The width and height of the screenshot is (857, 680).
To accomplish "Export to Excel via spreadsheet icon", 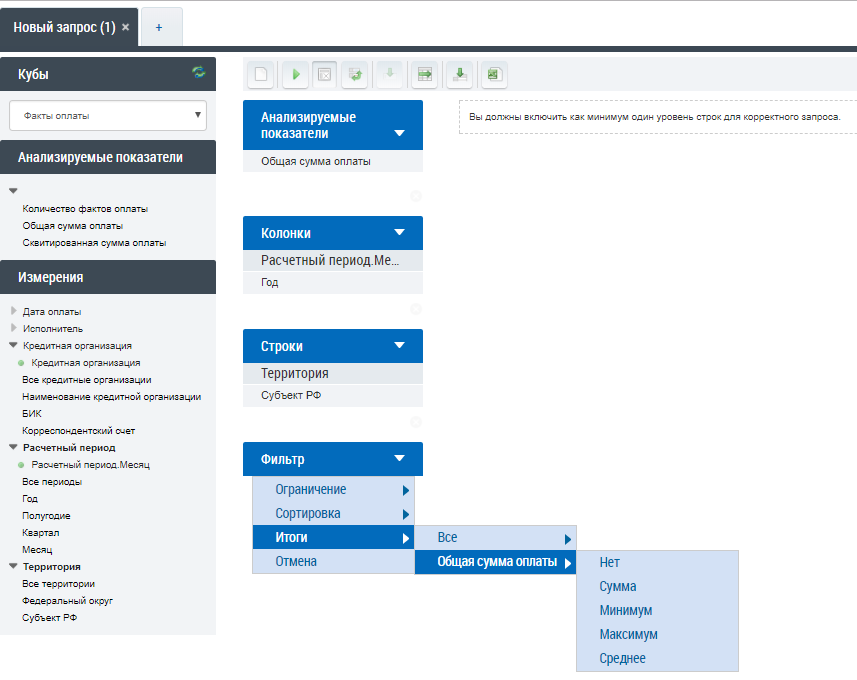I will (x=494, y=74).
